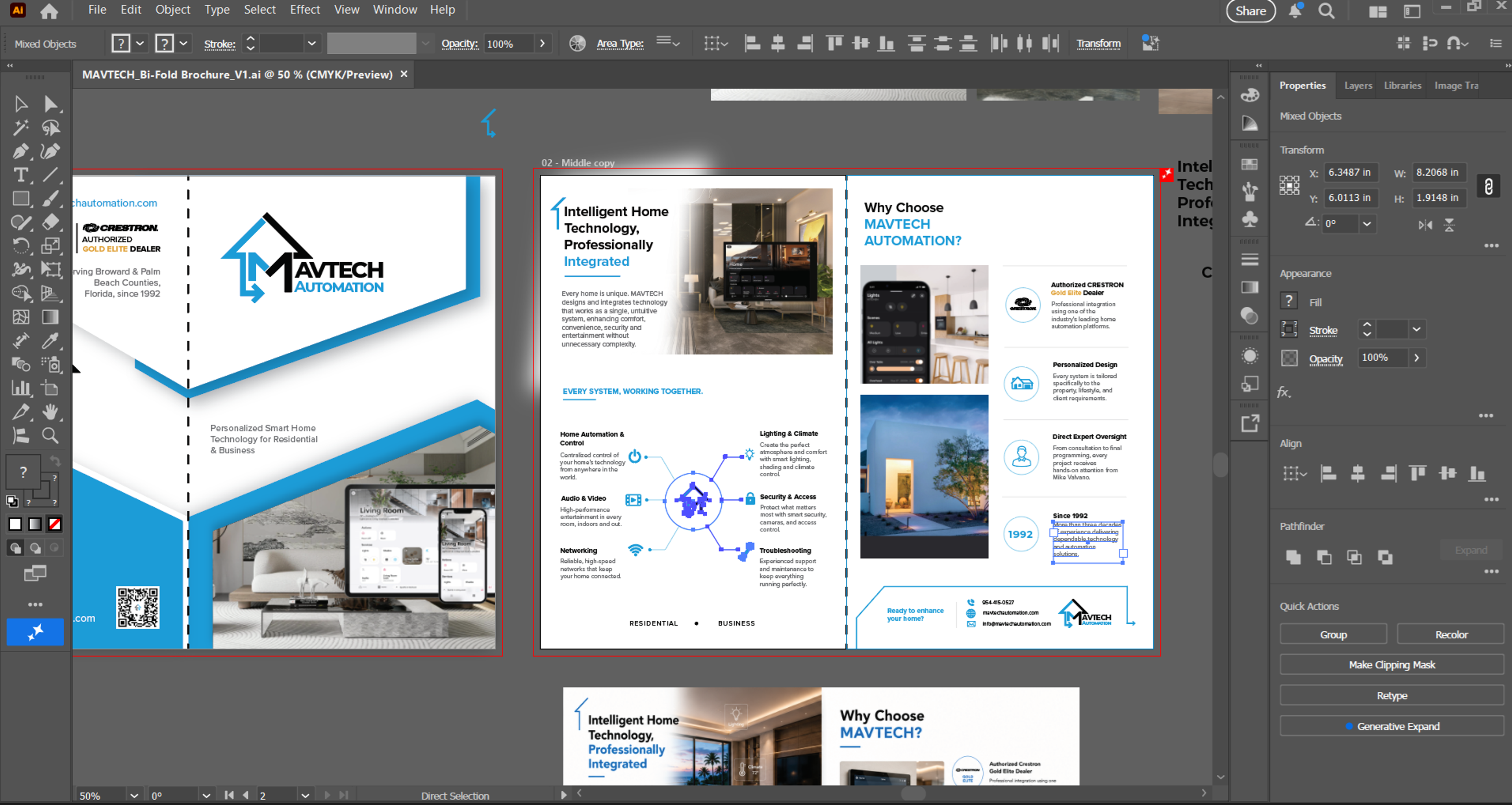The image size is (1512, 805).
Task: Toggle Flip Vertically in Transform section
Action: 1449,225
